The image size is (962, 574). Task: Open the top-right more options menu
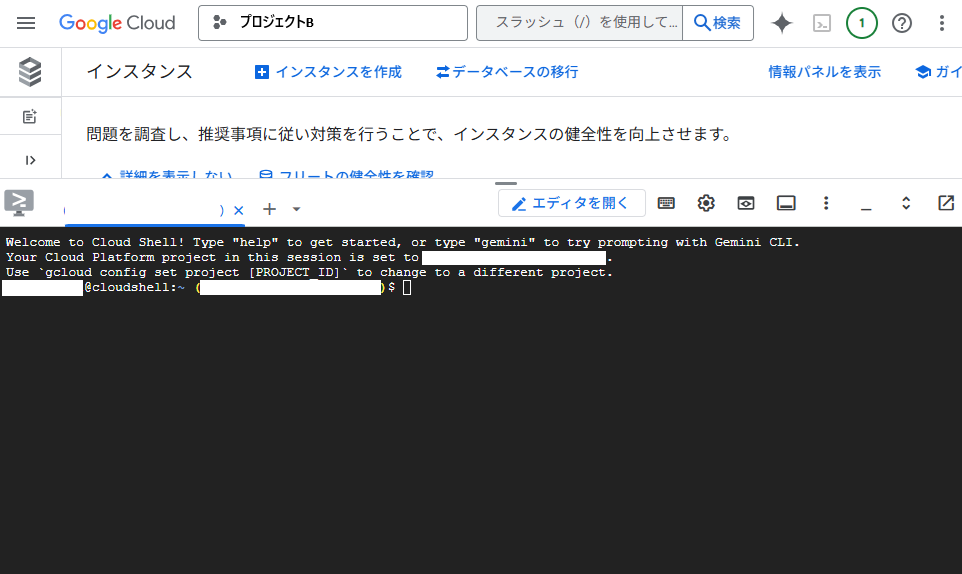pyautogui.click(x=941, y=23)
